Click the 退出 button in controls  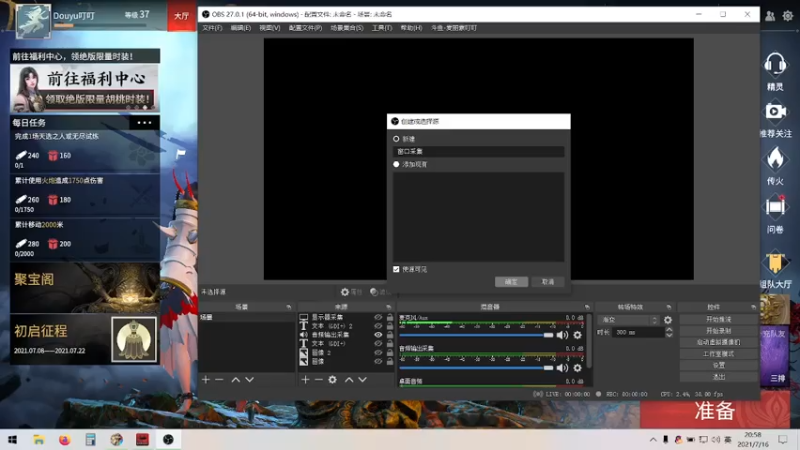pyautogui.click(x=718, y=377)
